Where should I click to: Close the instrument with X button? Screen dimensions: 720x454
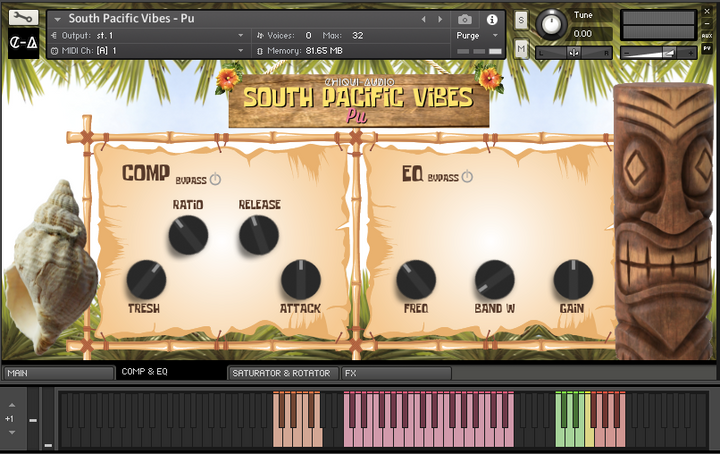(707, 12)
